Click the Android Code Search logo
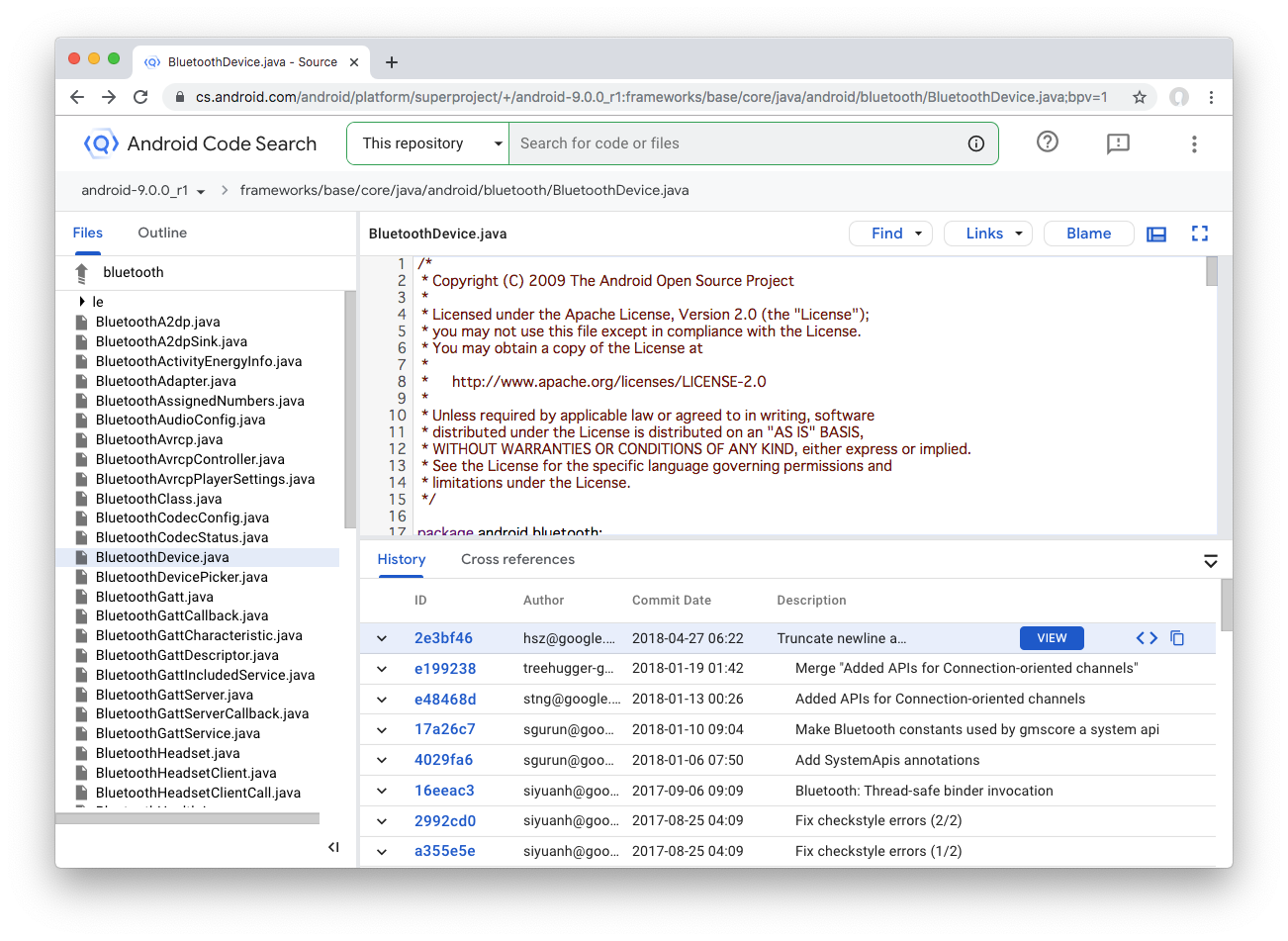The image size is (1288, 941). click(201, 143)
